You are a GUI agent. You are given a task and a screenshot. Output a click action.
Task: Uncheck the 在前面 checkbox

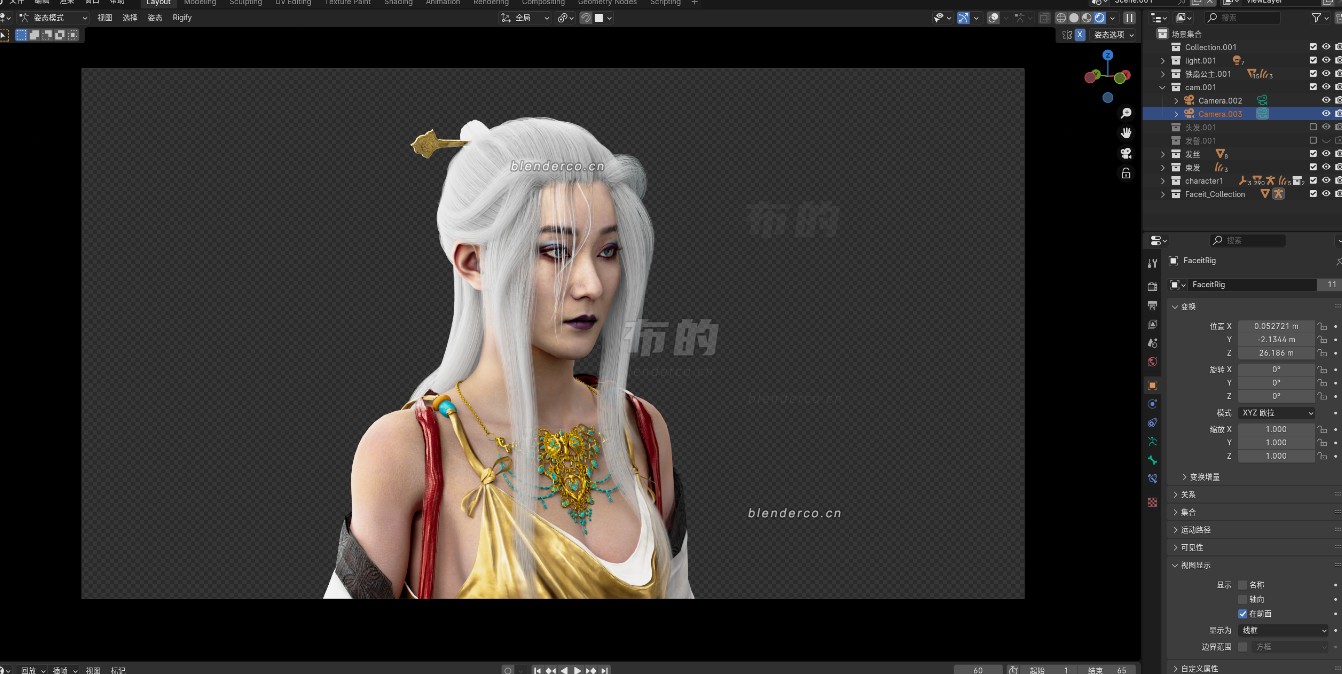click(x=1243, y=613)
